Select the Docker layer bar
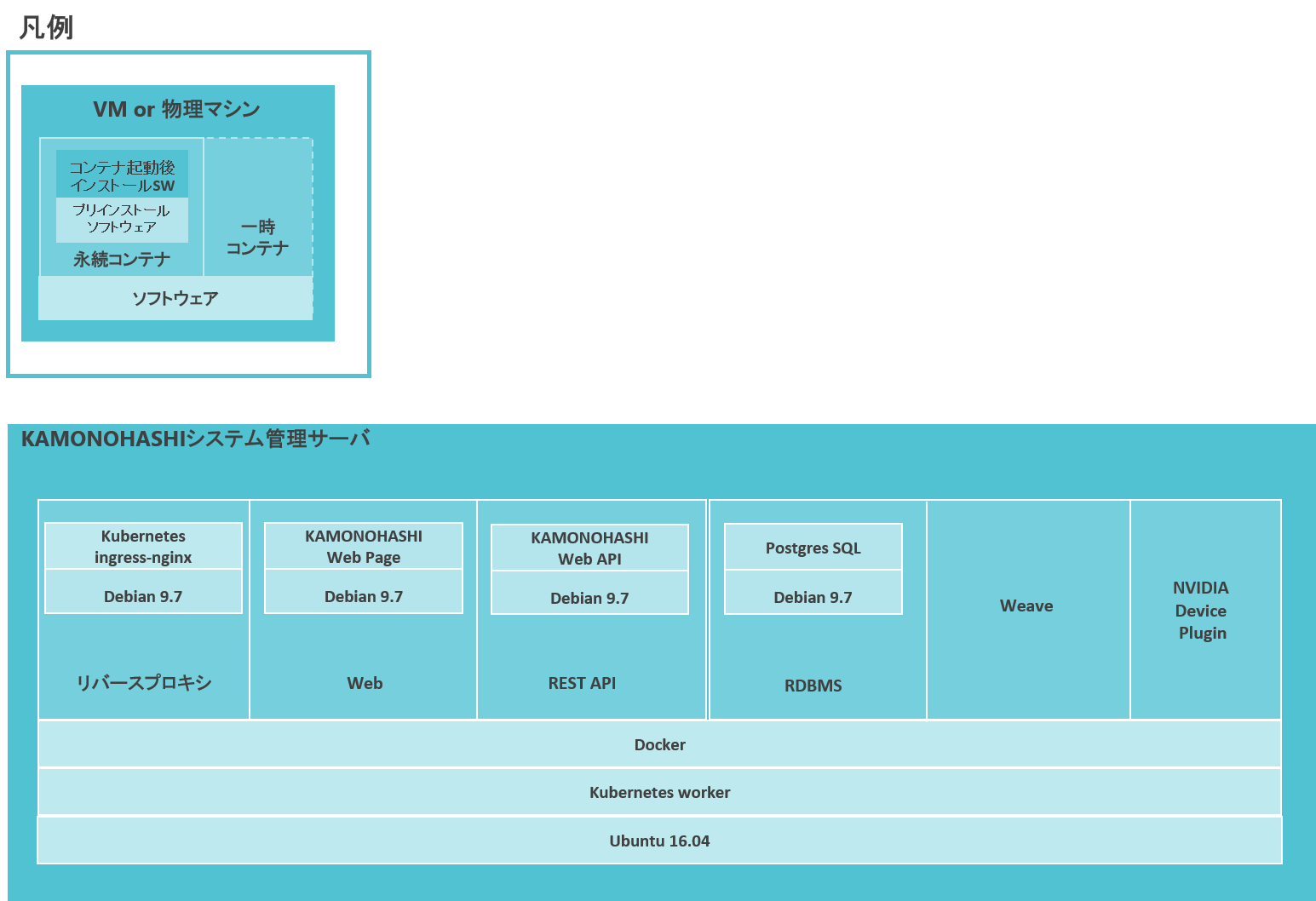 pos(658,743)
